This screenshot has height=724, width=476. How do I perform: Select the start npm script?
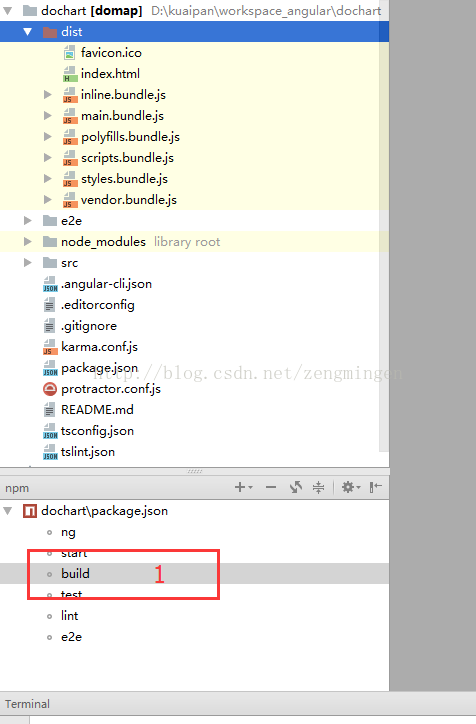tap(74, 553)
